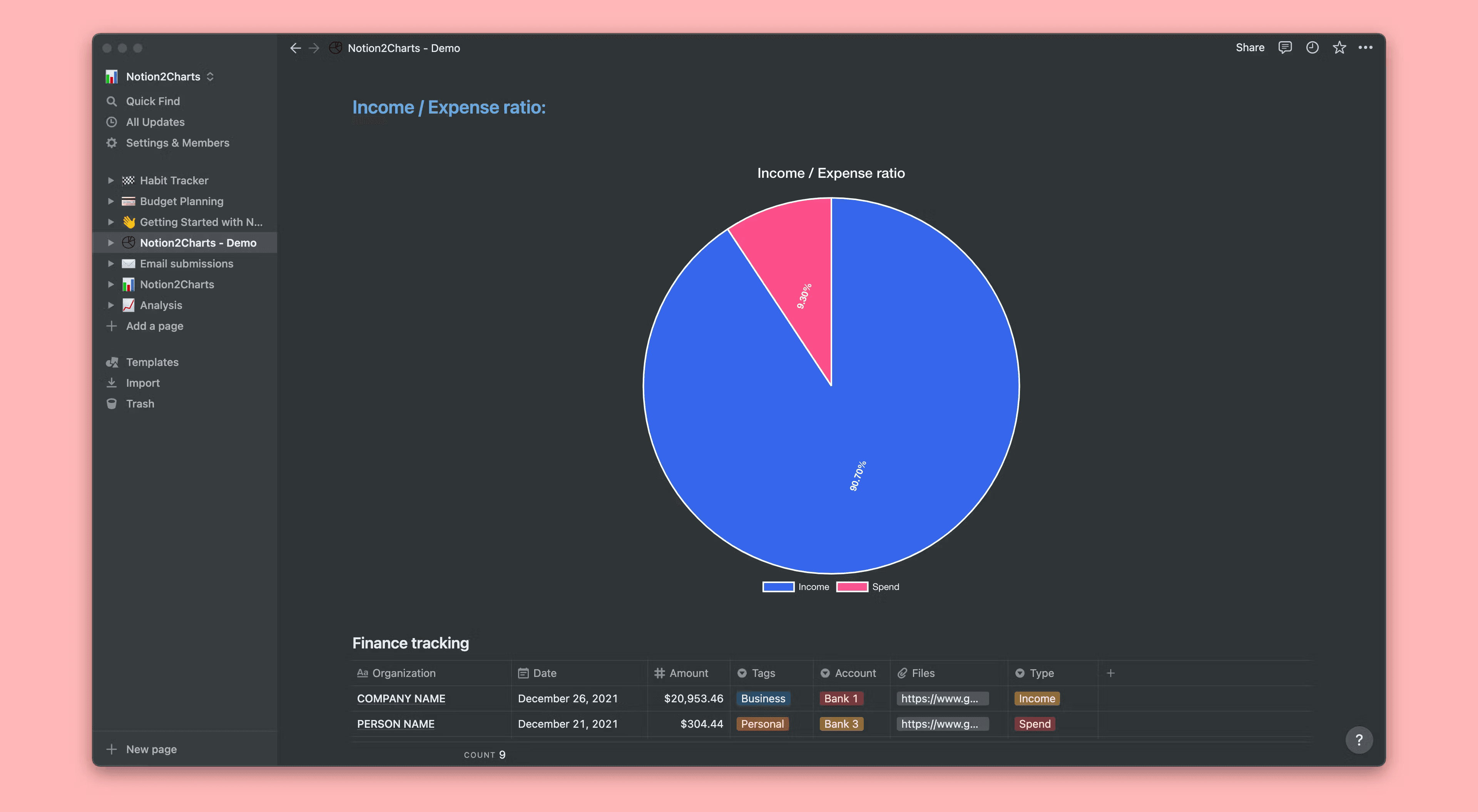Expand the Budget Planning page
Screen dimensions: 1478x812
tap(111, 201)
